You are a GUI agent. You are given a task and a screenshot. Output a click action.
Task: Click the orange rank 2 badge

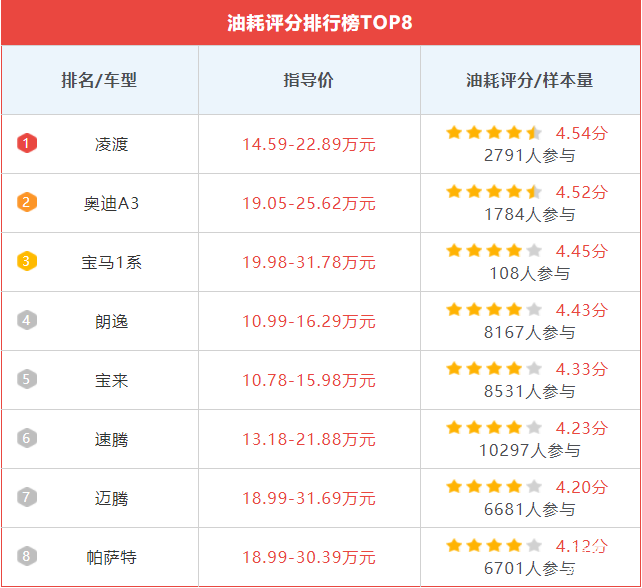point(27,203)
